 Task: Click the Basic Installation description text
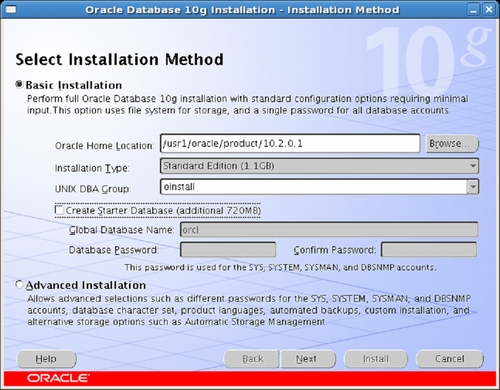(x=248, y=104)
